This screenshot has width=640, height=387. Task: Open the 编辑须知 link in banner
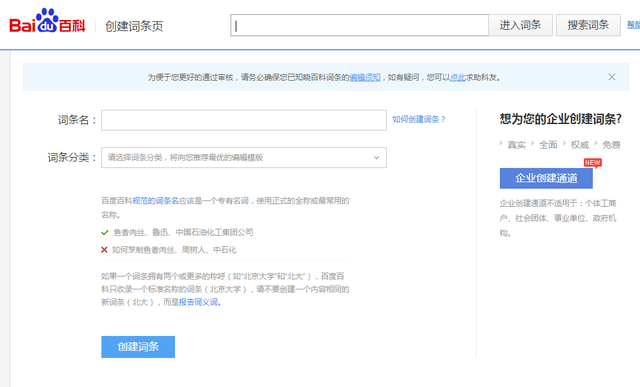click(x=364, y=77)
